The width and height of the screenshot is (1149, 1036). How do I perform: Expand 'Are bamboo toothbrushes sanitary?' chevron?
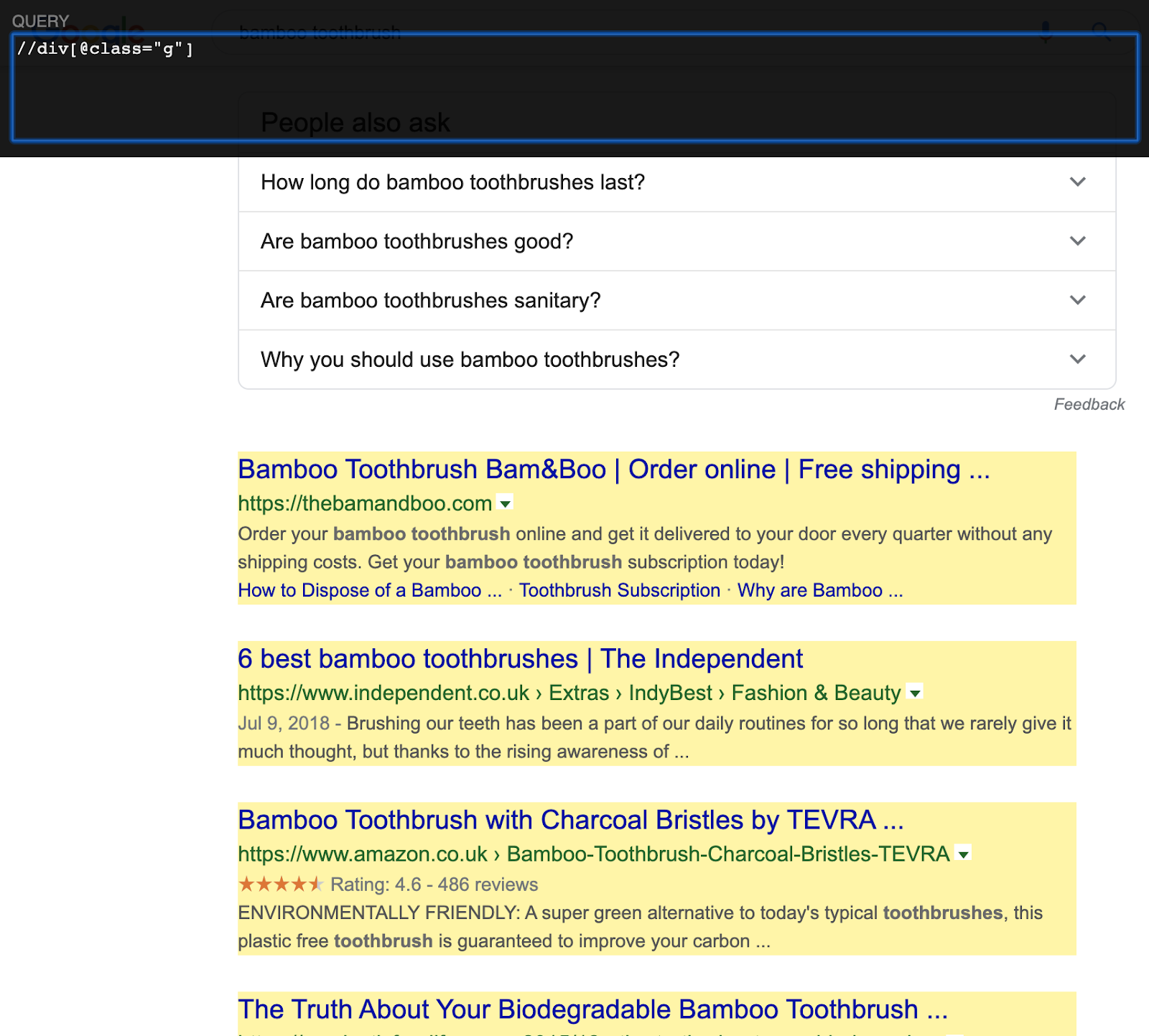1077,300
